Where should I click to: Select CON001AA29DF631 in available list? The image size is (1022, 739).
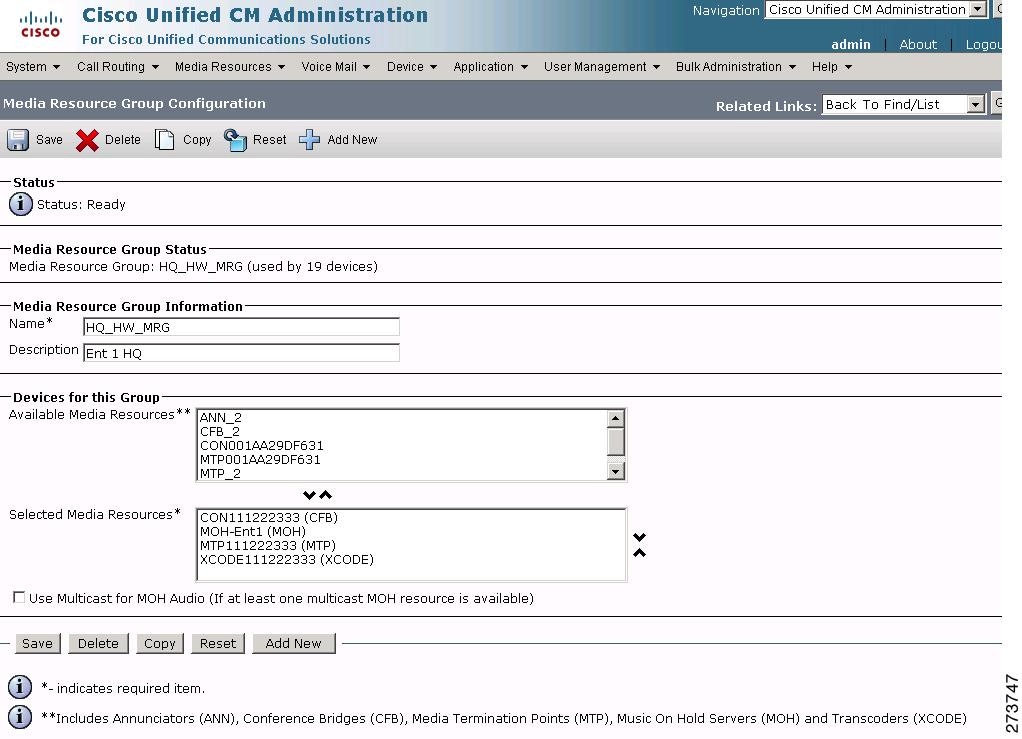(261, 446)
